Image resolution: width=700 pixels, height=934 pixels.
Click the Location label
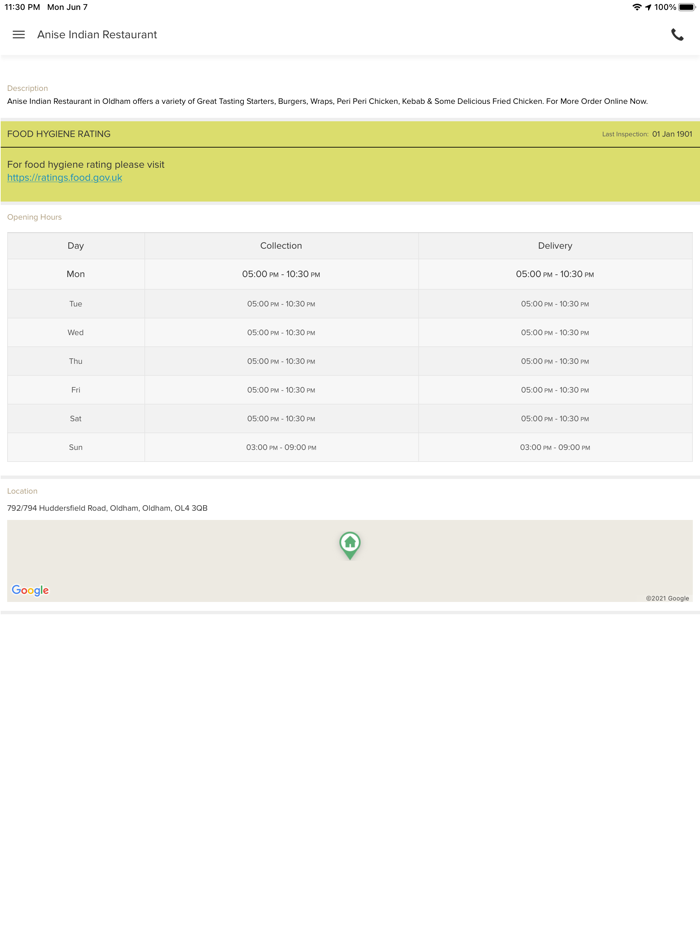(x=22, y=491)
